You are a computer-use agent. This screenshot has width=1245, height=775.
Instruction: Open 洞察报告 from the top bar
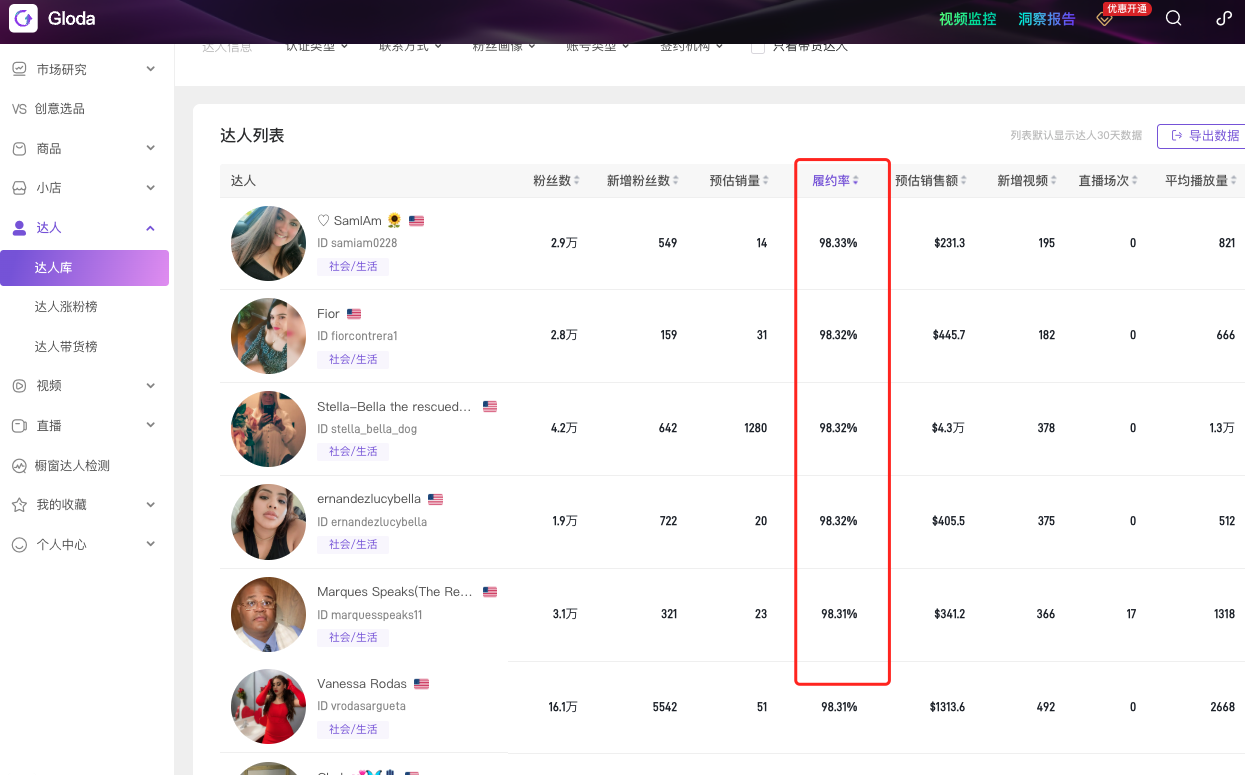coord(1047,19)
